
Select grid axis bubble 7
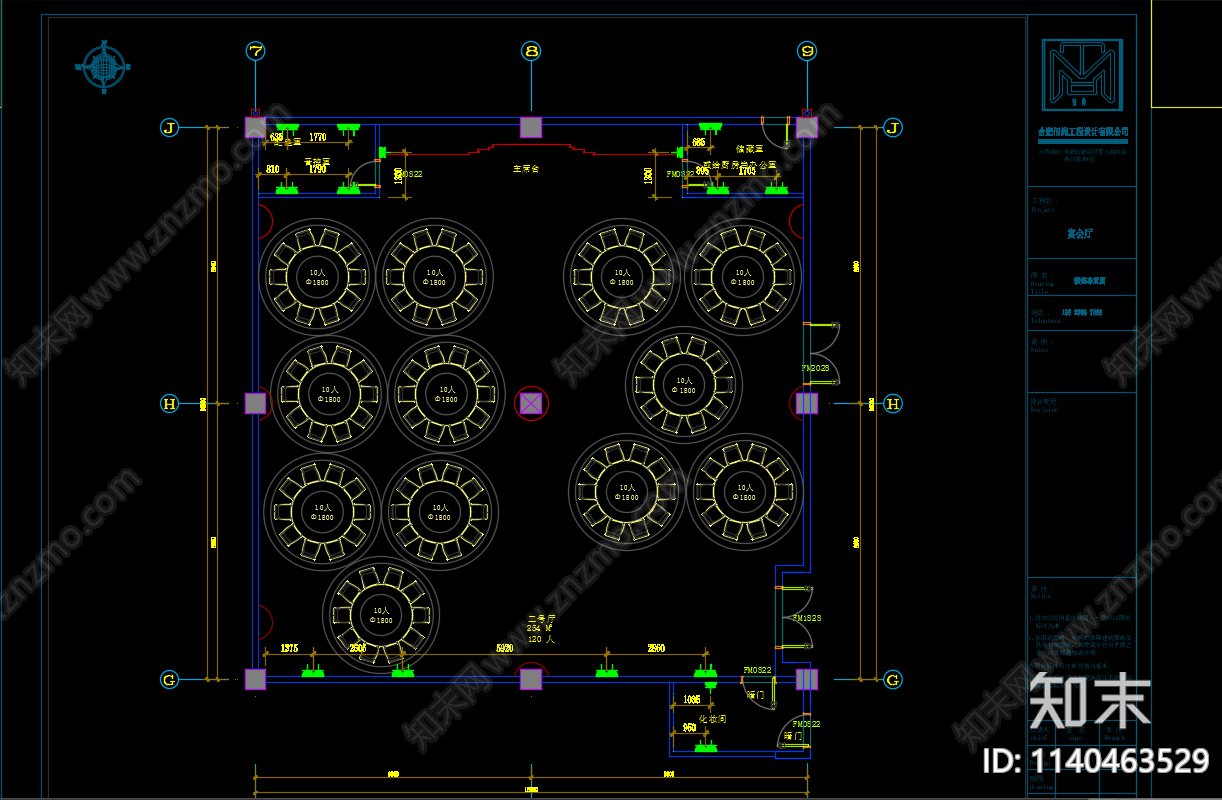(x=256, y=50)
